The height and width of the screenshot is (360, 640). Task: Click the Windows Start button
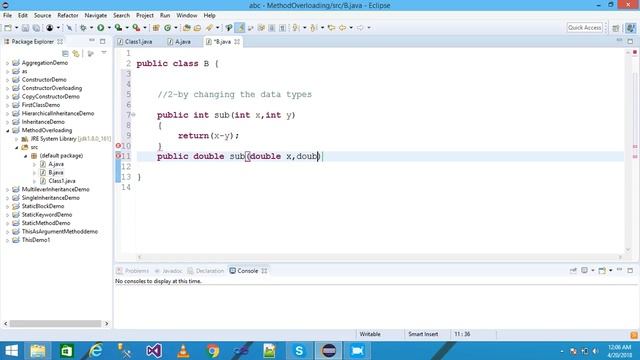click(x=11, y=351)
